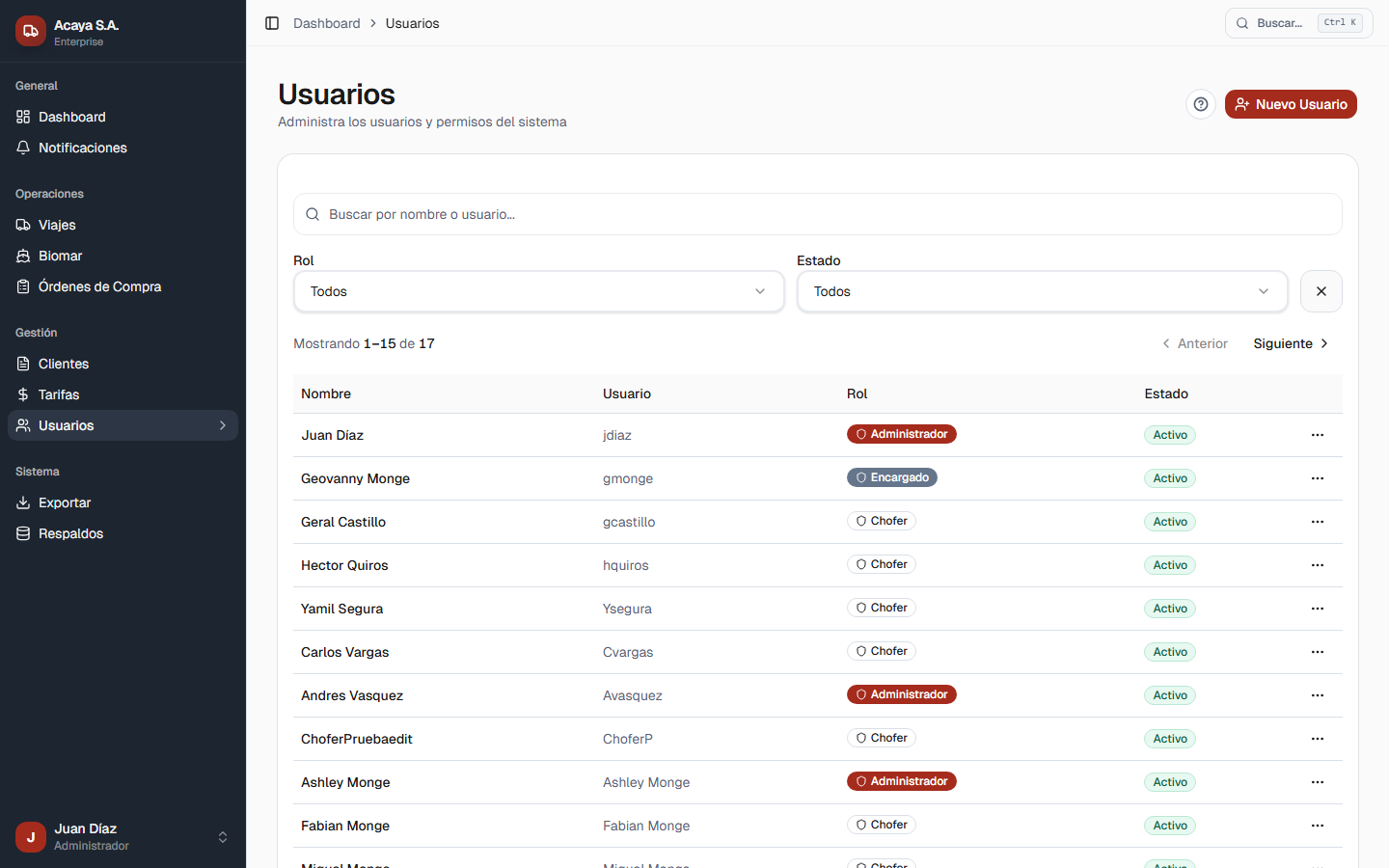Clear filters with the X button
The image size is (1389, 868).
pyautogui.click(x=1321, y=291)
